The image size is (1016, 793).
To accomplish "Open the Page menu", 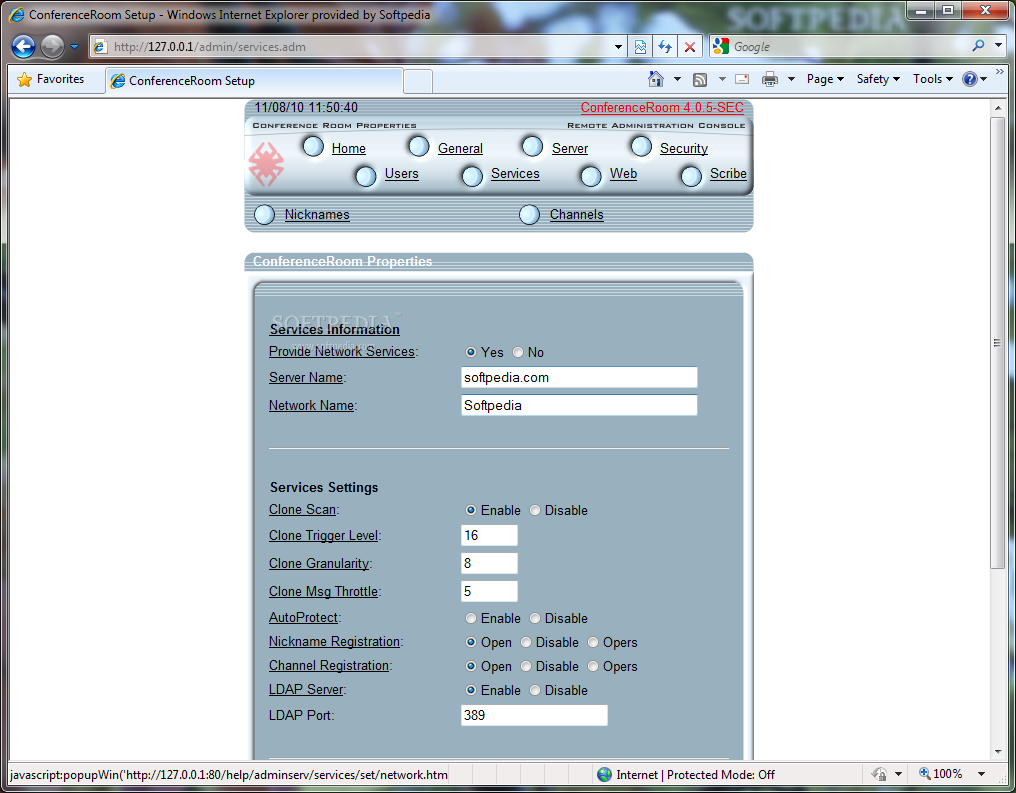I will tap(825, 79).
